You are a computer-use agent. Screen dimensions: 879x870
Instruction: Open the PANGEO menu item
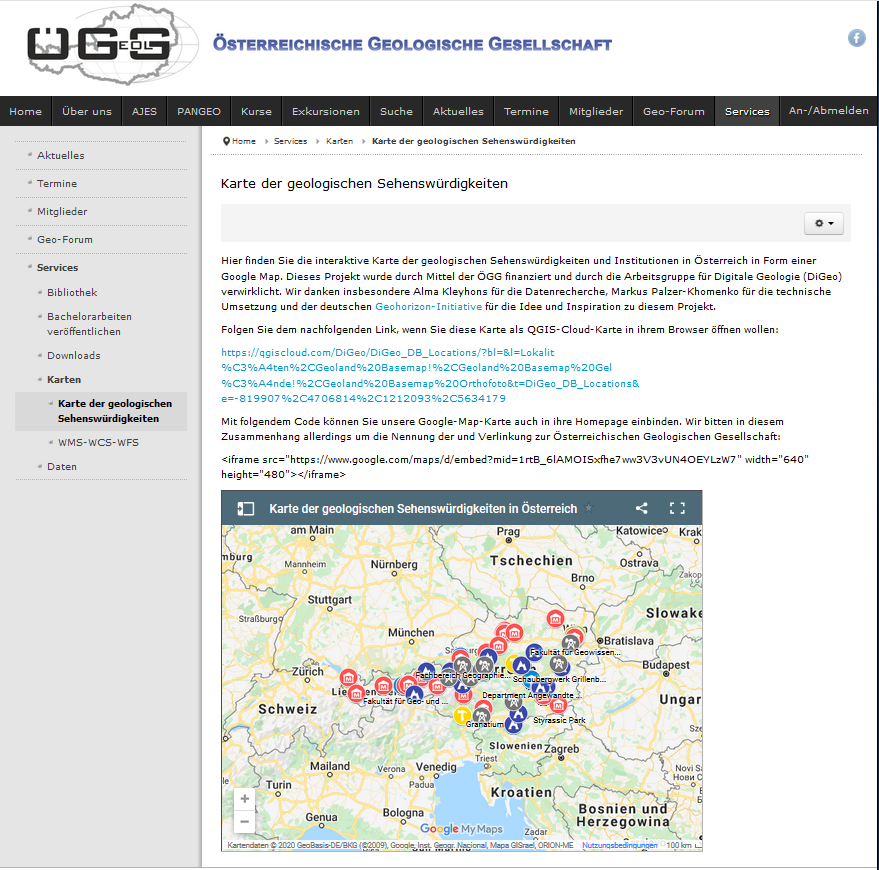coord(199,111)
